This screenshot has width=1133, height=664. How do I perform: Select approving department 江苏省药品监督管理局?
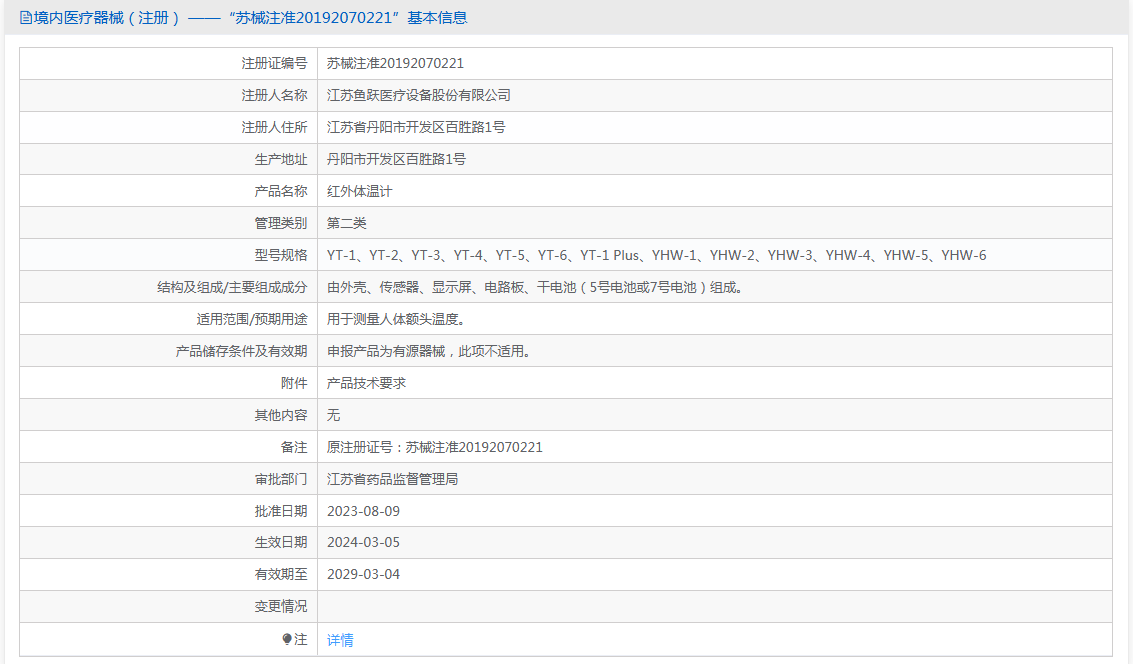pyautogui.click(x=392, y=479)
